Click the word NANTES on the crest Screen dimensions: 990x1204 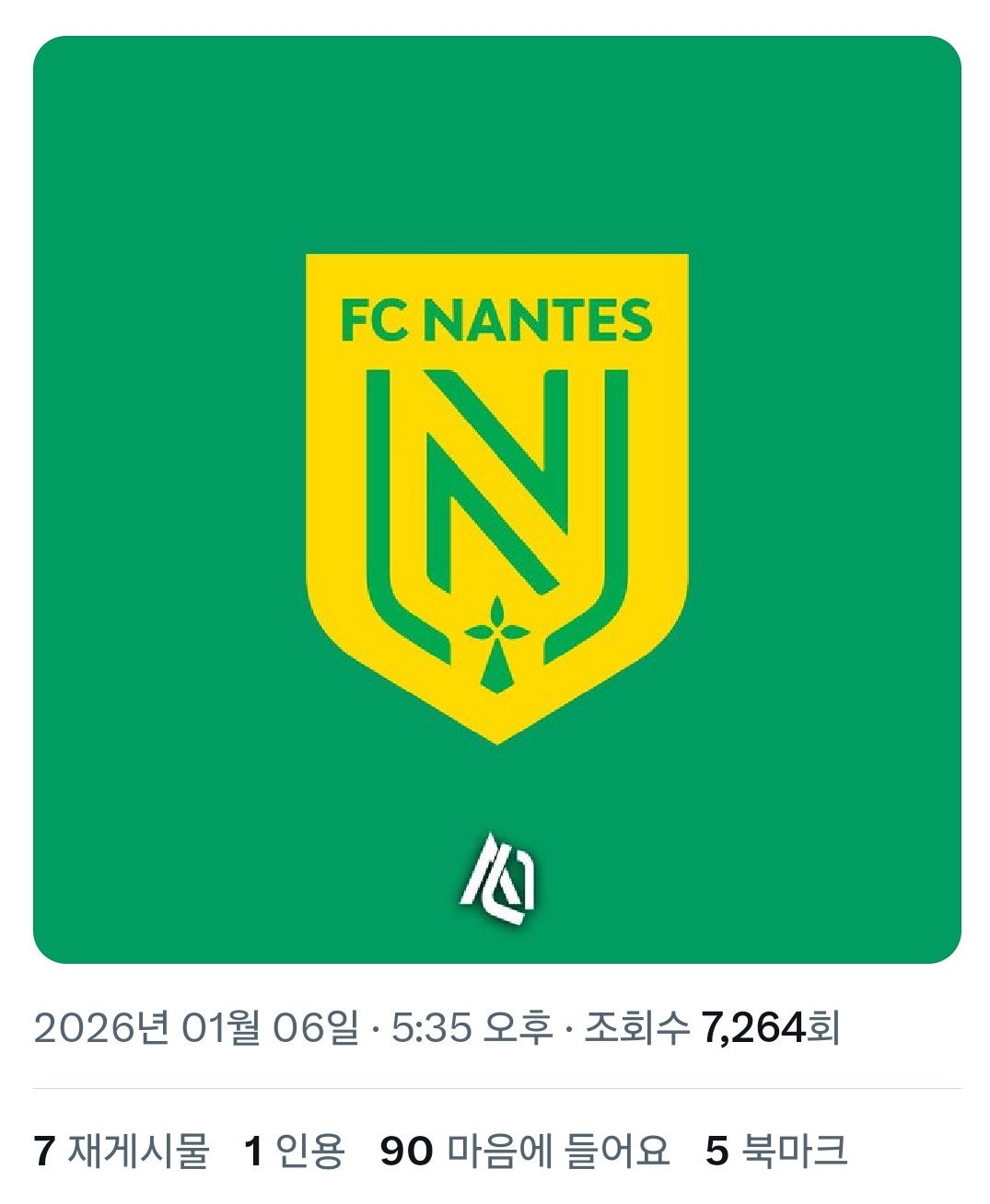(541, 320)
